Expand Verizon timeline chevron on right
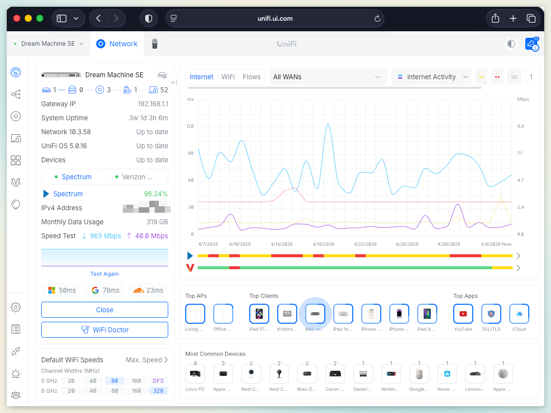This screenshot has height=413, width=551. [x=519, y=268]
